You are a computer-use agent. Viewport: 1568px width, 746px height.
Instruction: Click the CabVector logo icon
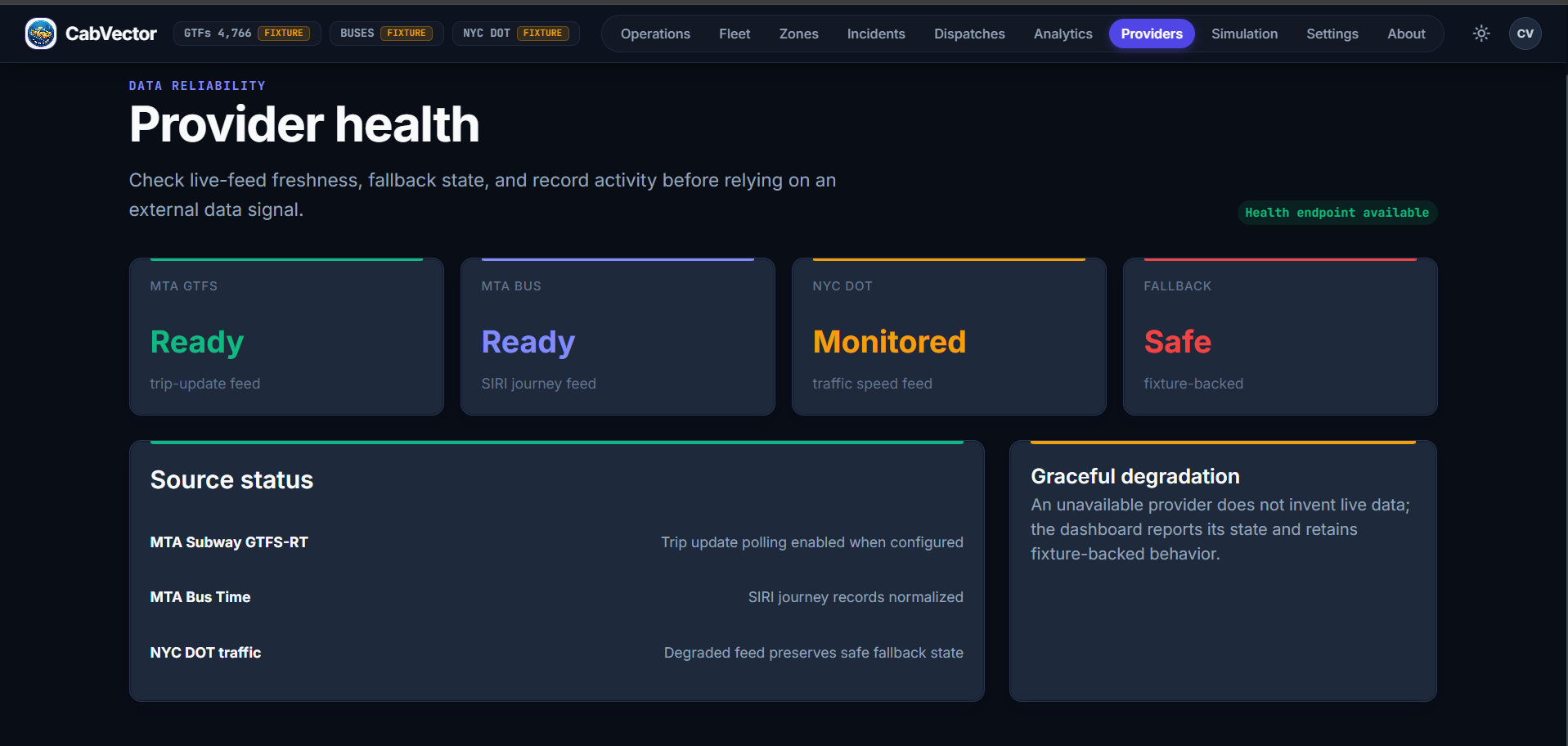(x=41, y=34)
